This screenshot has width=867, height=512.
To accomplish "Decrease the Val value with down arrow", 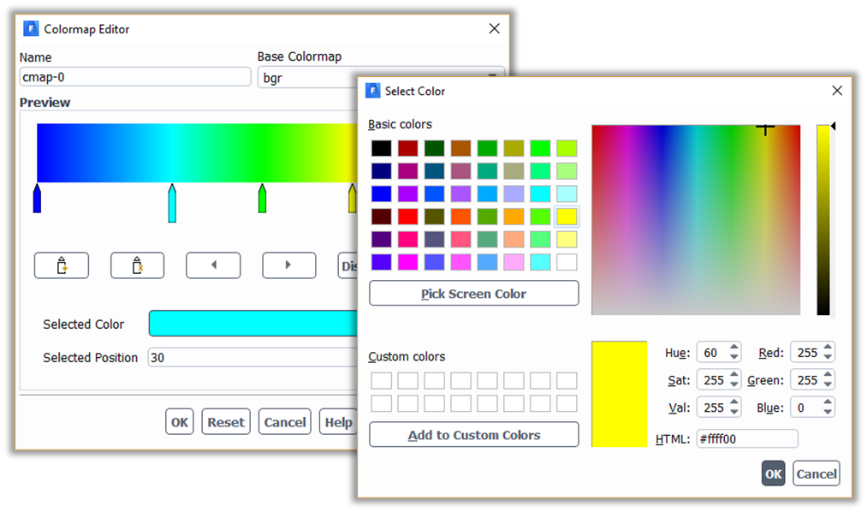I will pos(734,412).
